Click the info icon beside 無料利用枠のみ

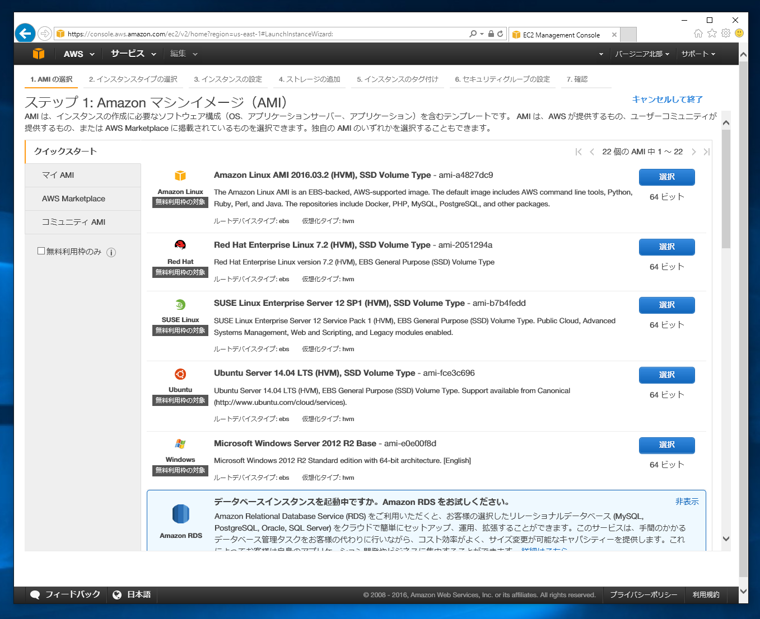111,252
